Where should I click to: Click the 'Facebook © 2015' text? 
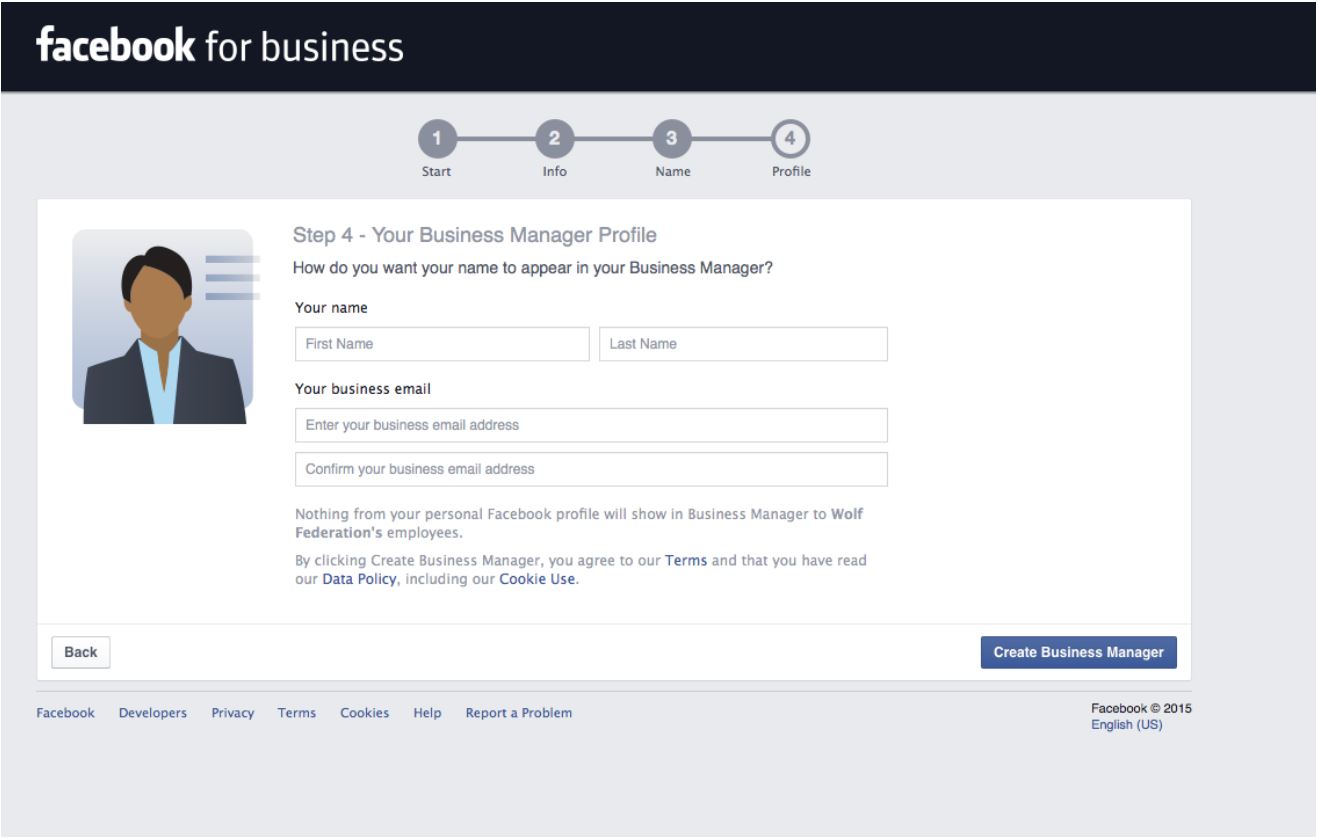[1141, 708]
